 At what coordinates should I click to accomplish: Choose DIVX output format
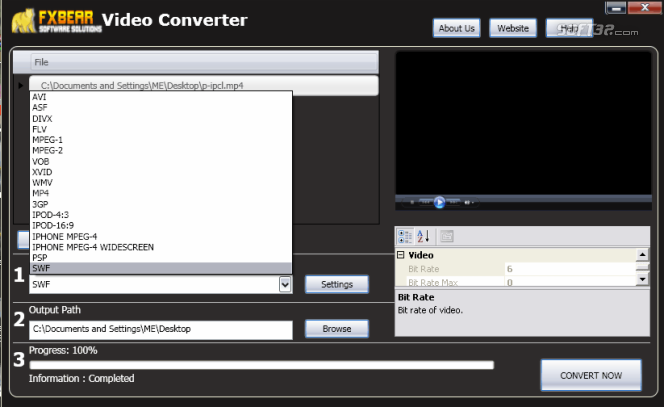(x=161, y=119)
